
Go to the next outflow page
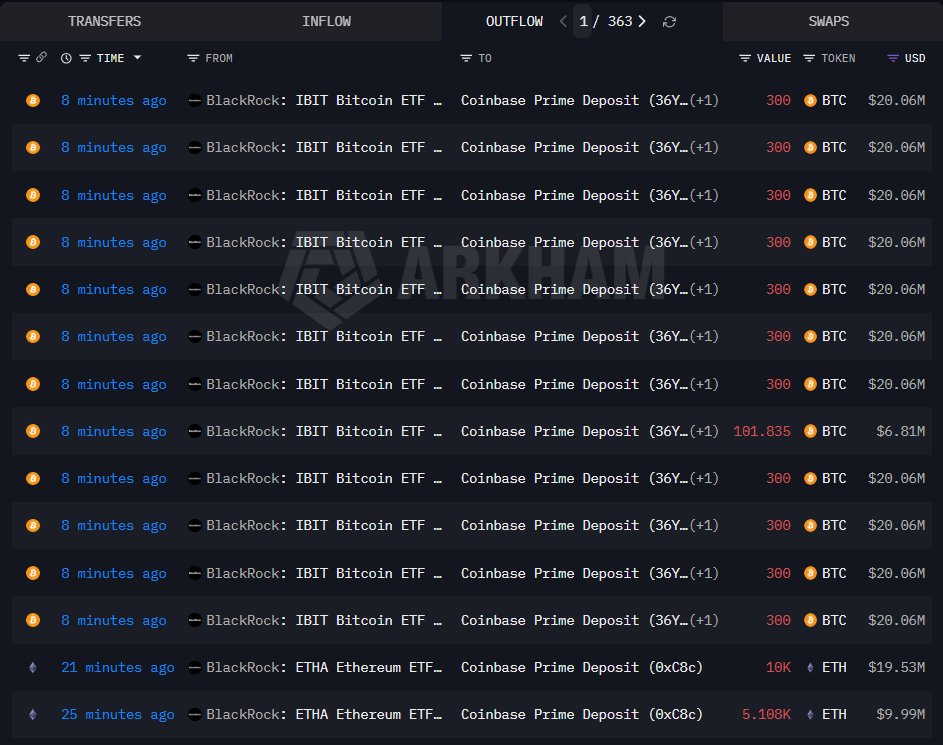641,21
